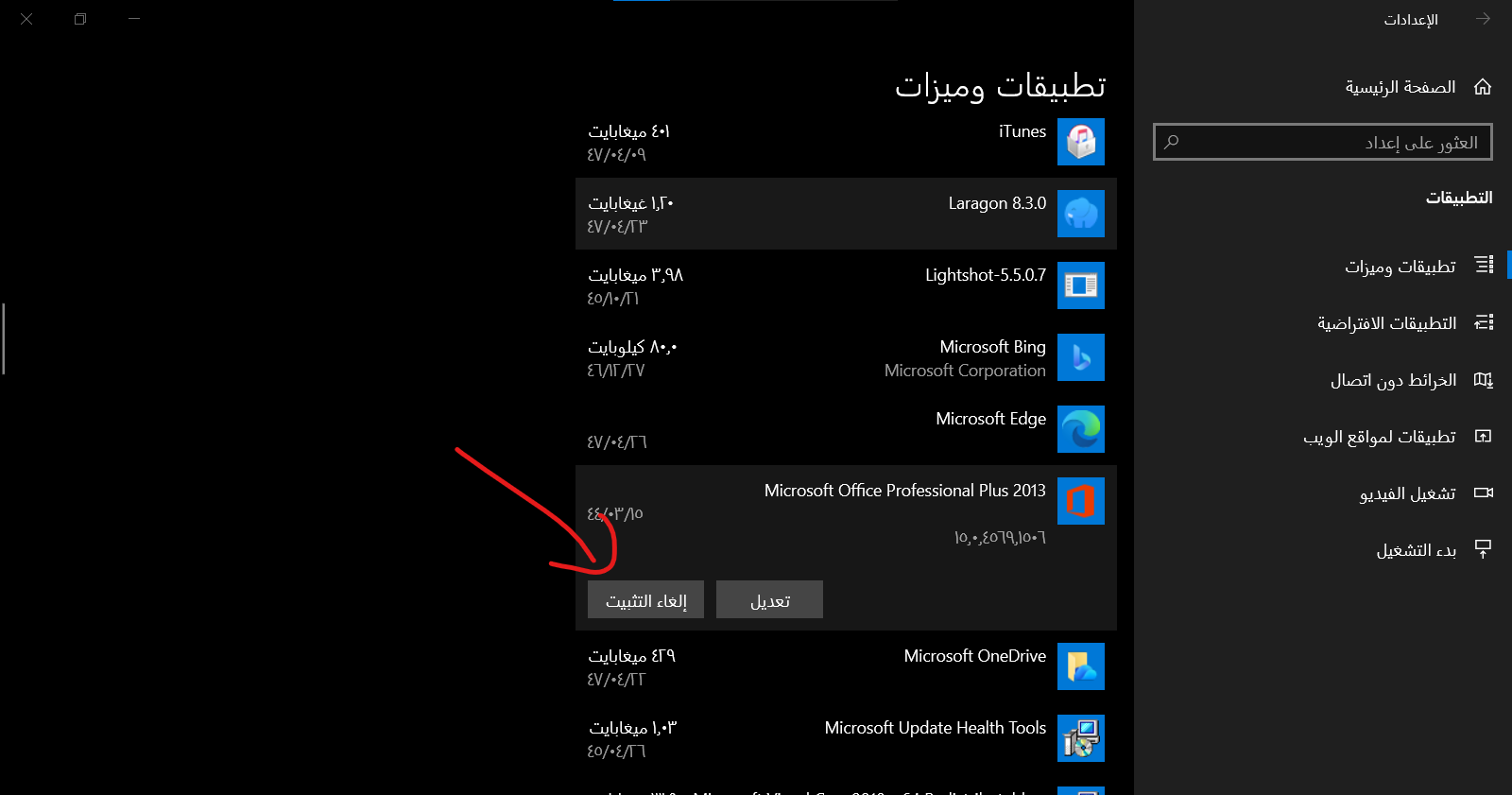Viewport: 1512px width, 795px height.
Task: Click the العثور على إعداد search field
Action: pyautogui.click(x=1323, y=143)
